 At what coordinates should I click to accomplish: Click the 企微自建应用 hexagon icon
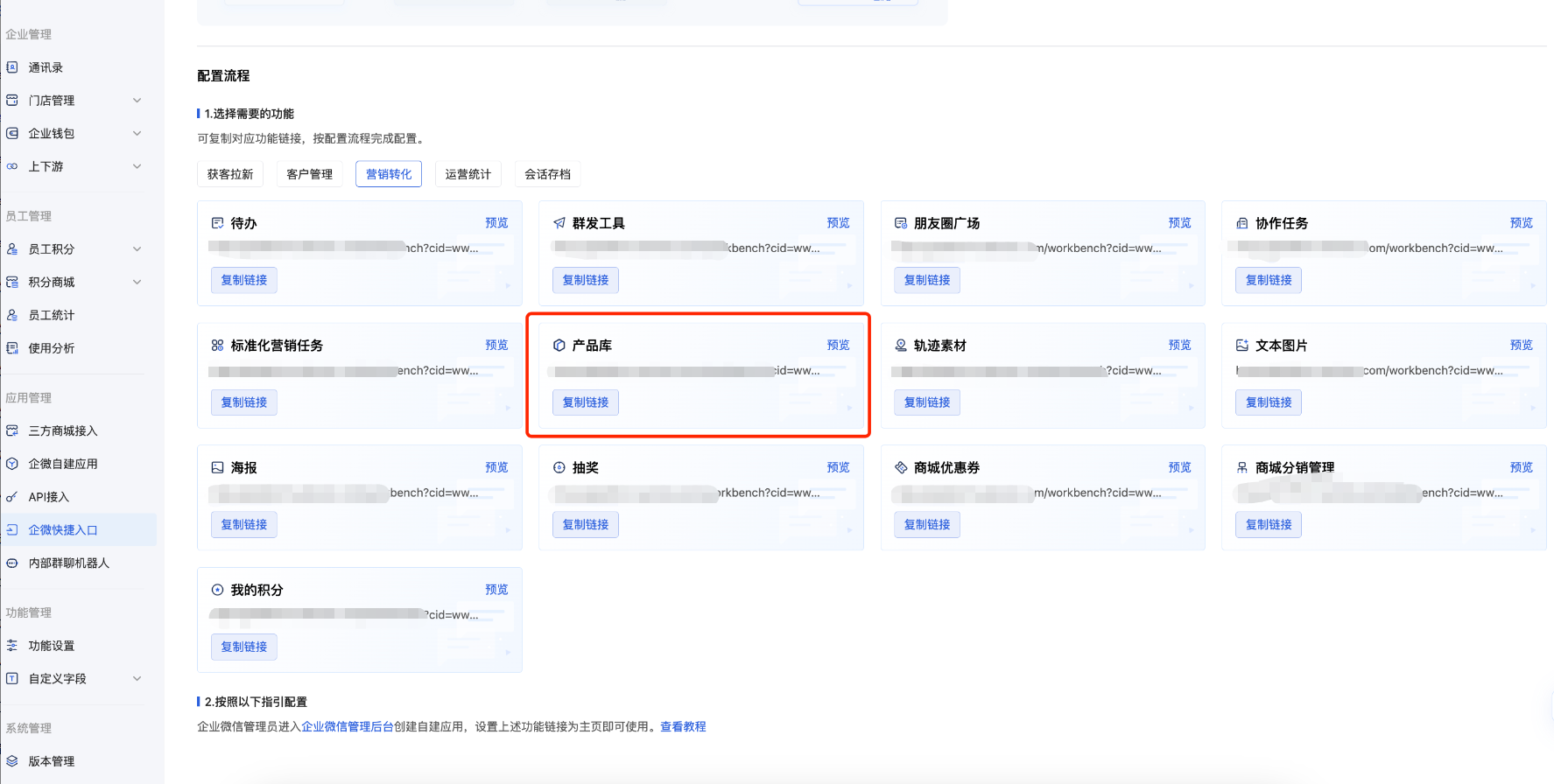12,464
